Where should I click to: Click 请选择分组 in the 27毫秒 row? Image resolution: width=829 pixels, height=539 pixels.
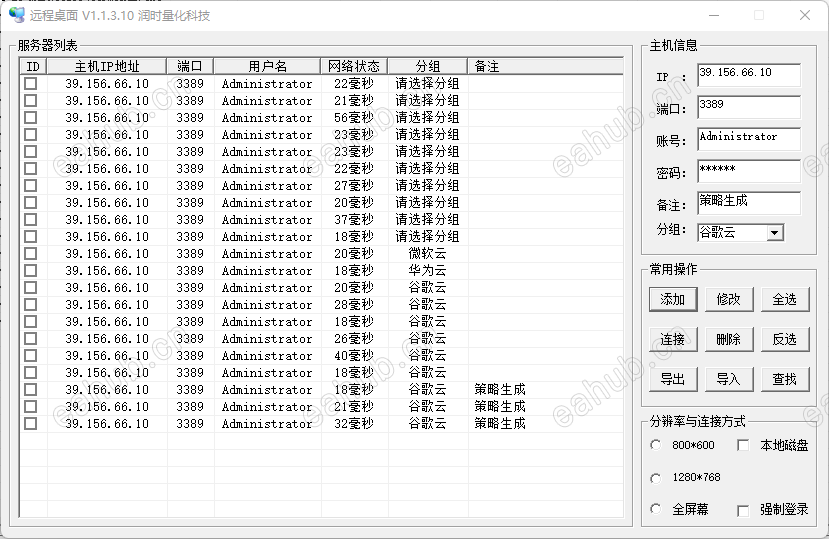pos(427,186)
